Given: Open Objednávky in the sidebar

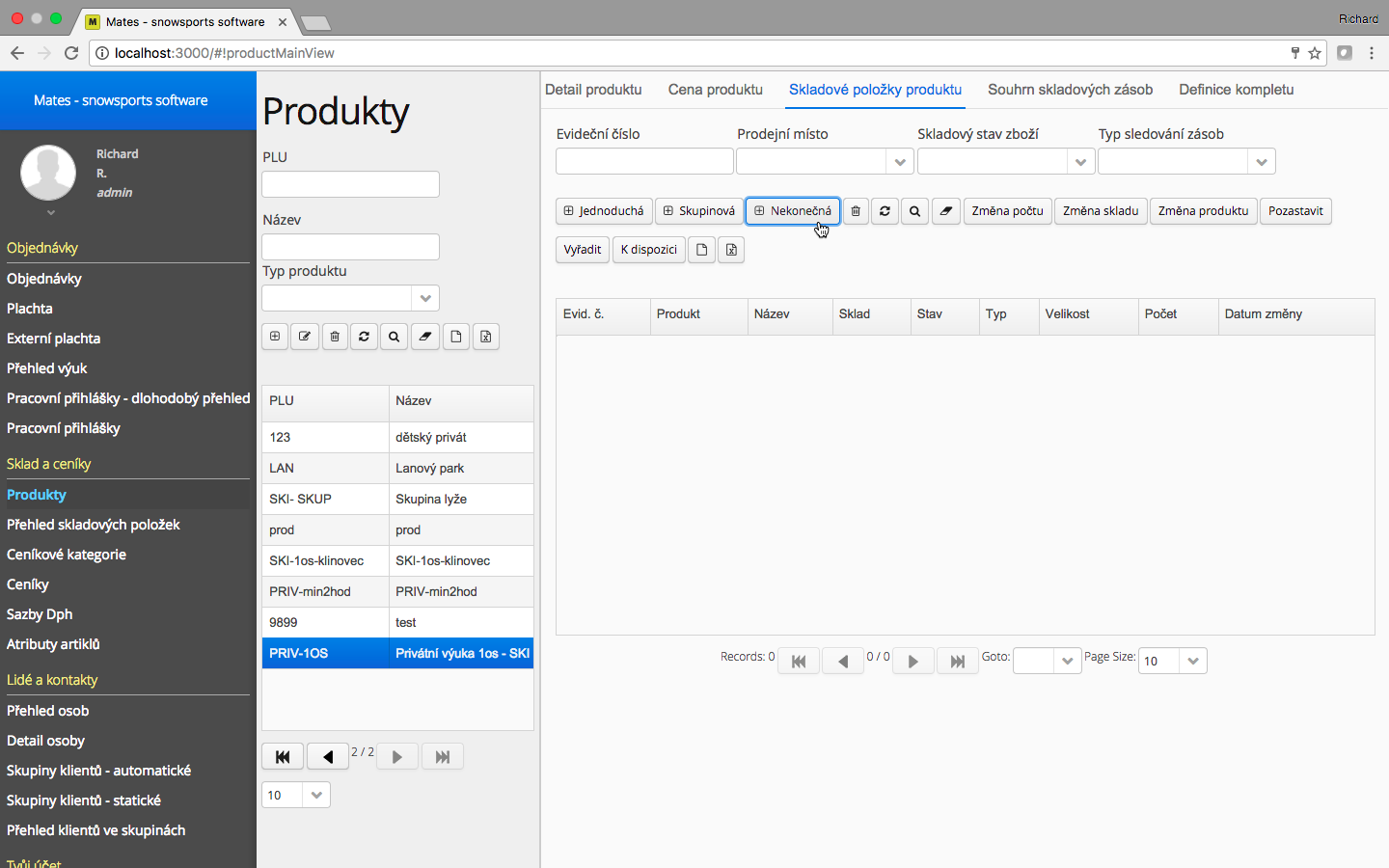Looking at the screenshot, I should tap(44, 279).
